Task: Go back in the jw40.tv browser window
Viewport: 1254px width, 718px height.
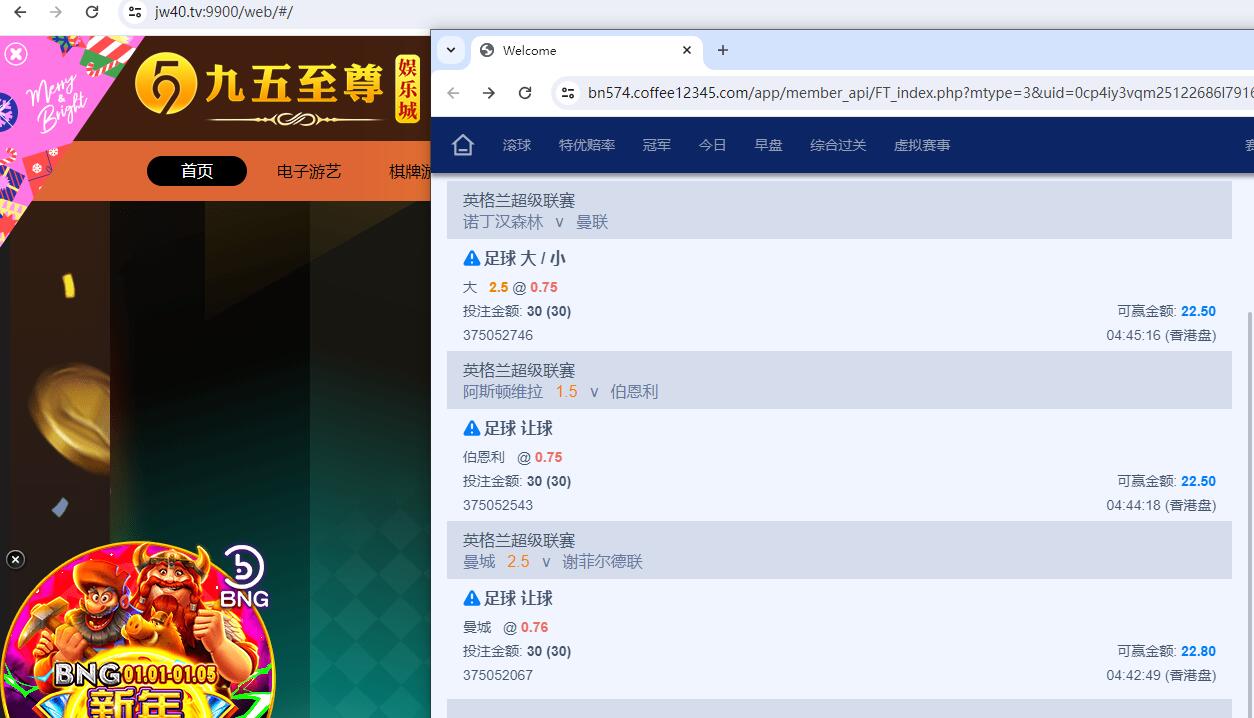Action: coord(20,12)
